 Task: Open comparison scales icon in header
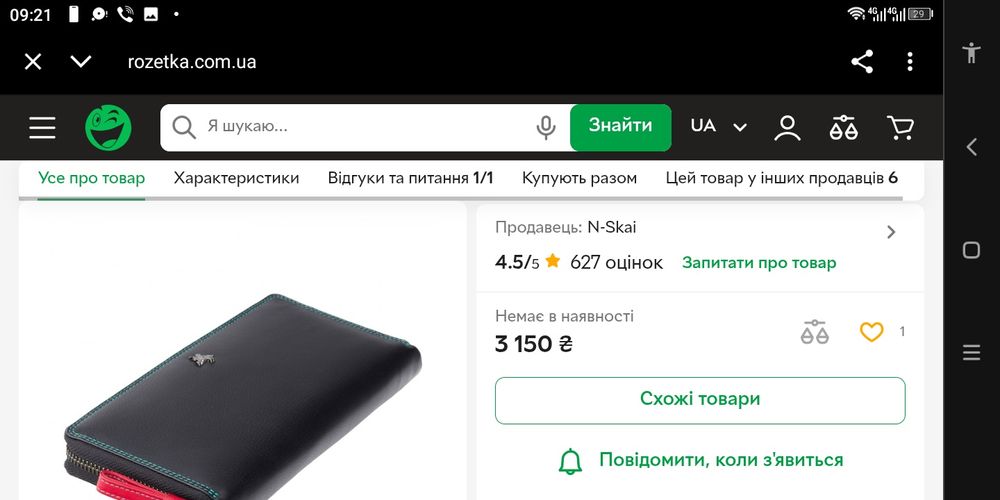pyautogui.click(x=844, y=128)
